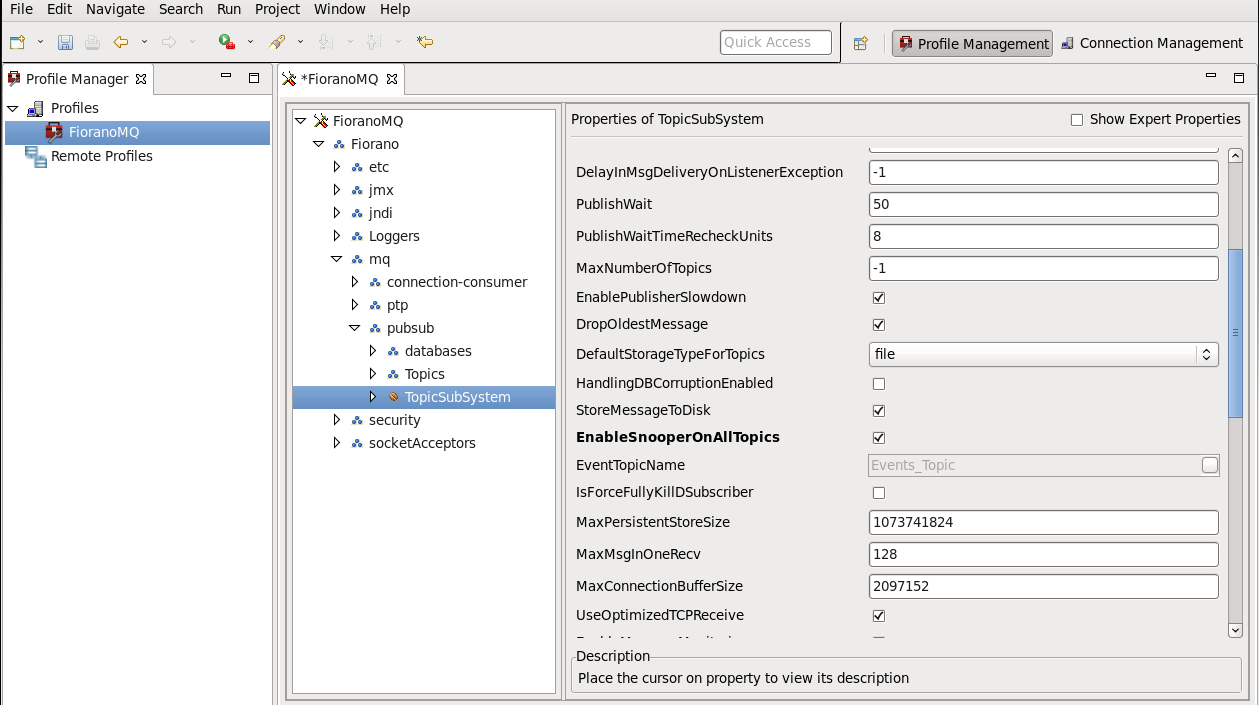Toggle HandlingDBCorruptionEnabled checkbox
1259x705 pixels.
coord(879,384)
